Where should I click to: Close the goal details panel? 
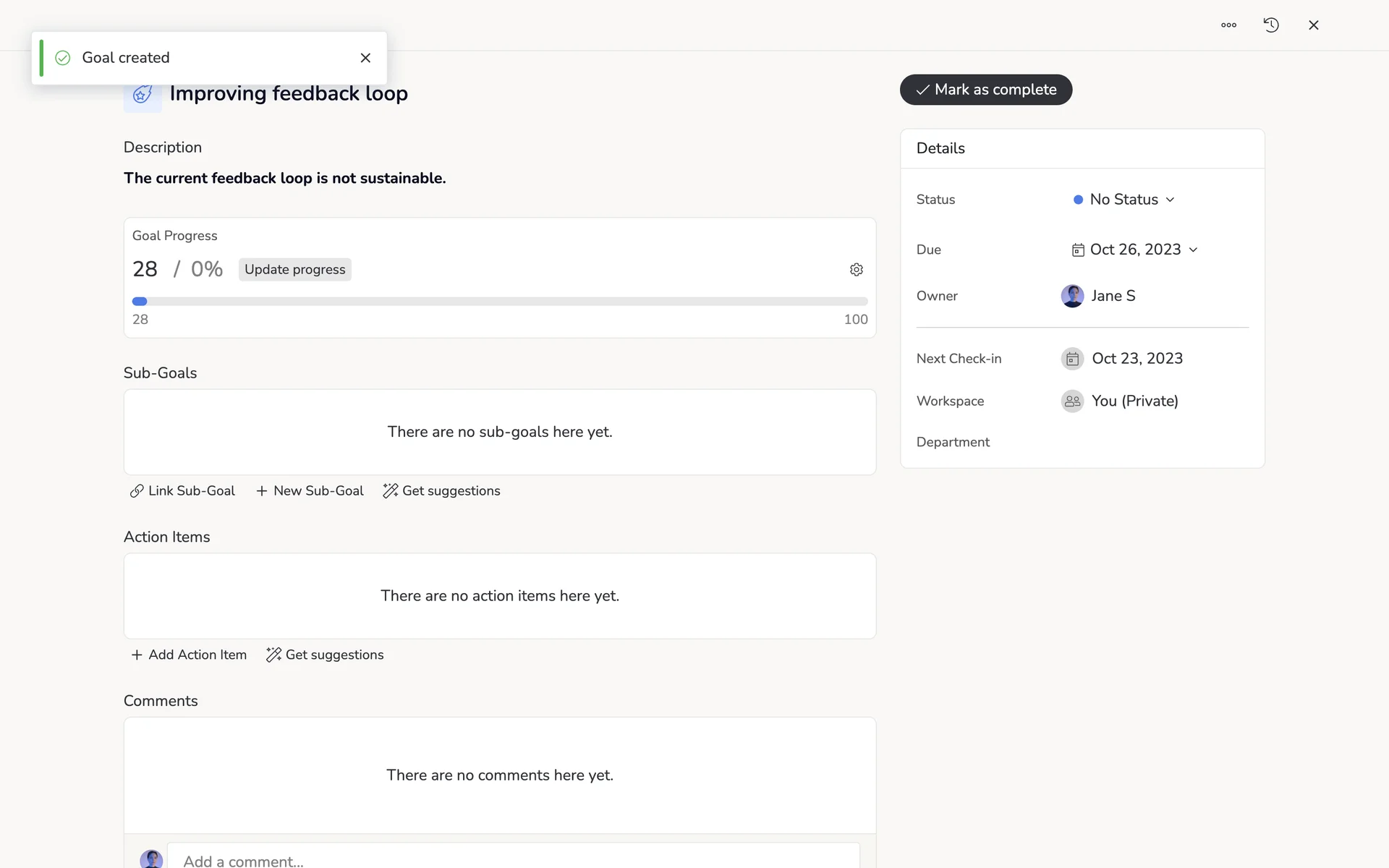click(1314, 25)
